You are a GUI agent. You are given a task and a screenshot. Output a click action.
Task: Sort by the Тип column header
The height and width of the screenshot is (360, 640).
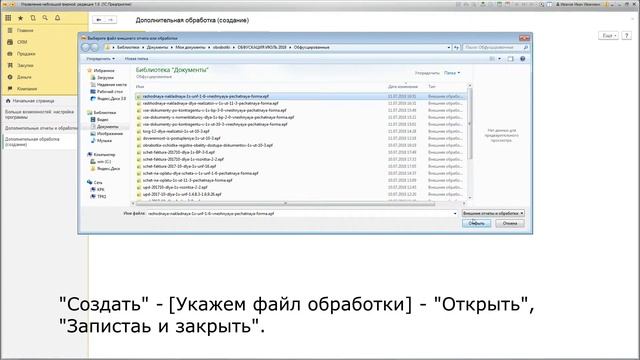[x=432, y=87]
